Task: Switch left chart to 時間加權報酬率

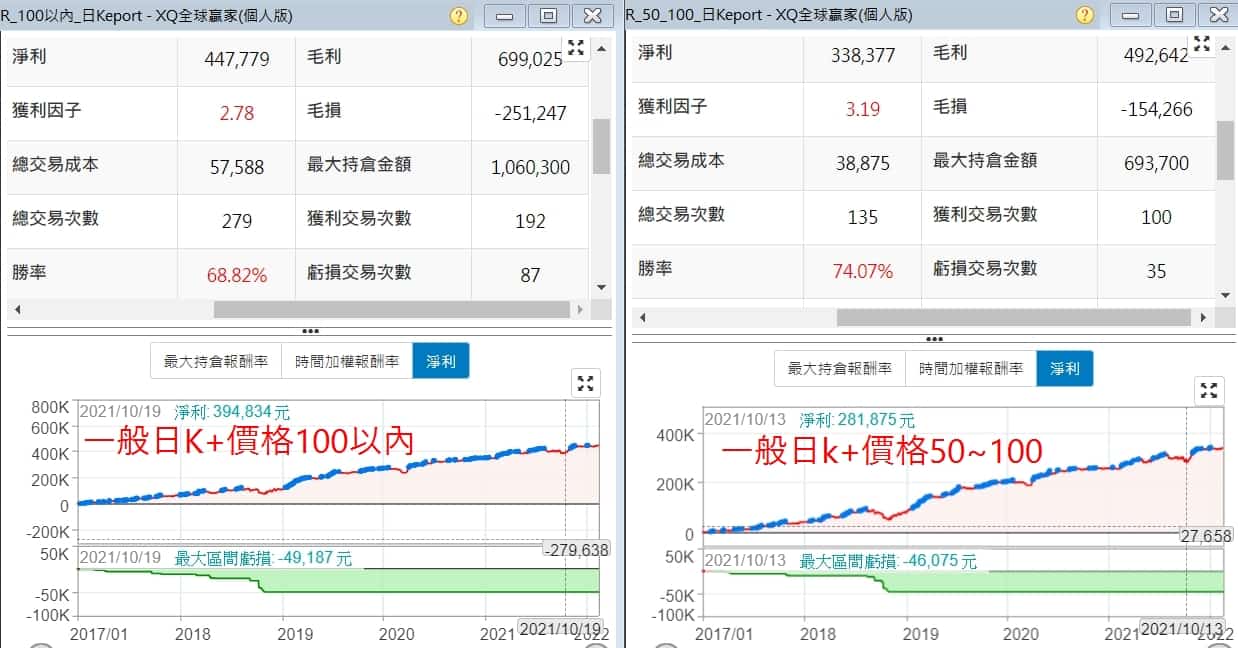Action: click(x=347, y=362)
